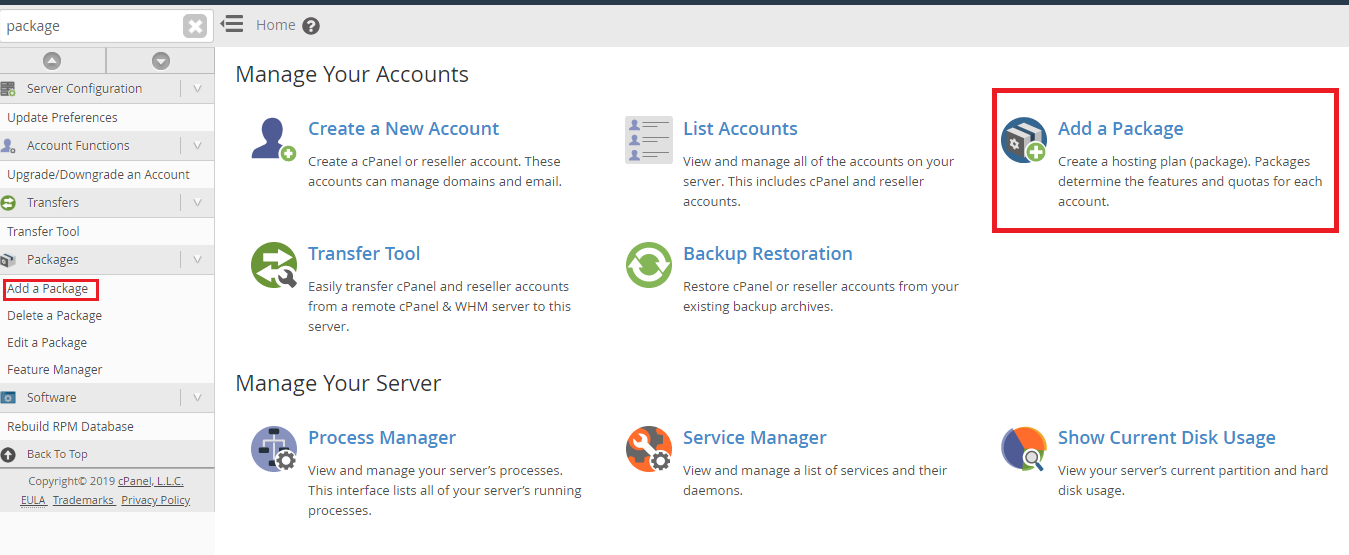Viewport: 1349px width, 555px height.
Task: Click the Transfers section header label
Action: click(53, 203)
